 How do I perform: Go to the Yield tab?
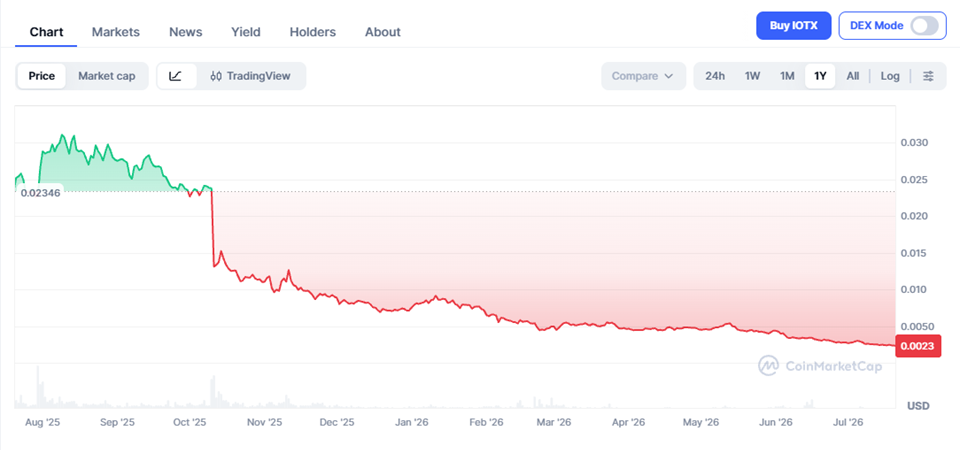point(246,32)
